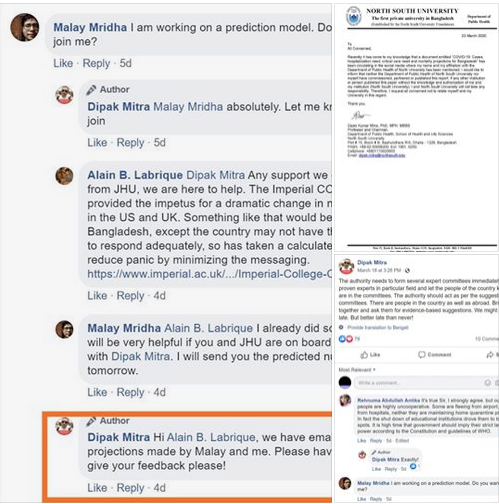Click Reply under the highlighted Dipak Mitra comment
The height and width of the screenshot is (504, 499).
pos(130,488)
